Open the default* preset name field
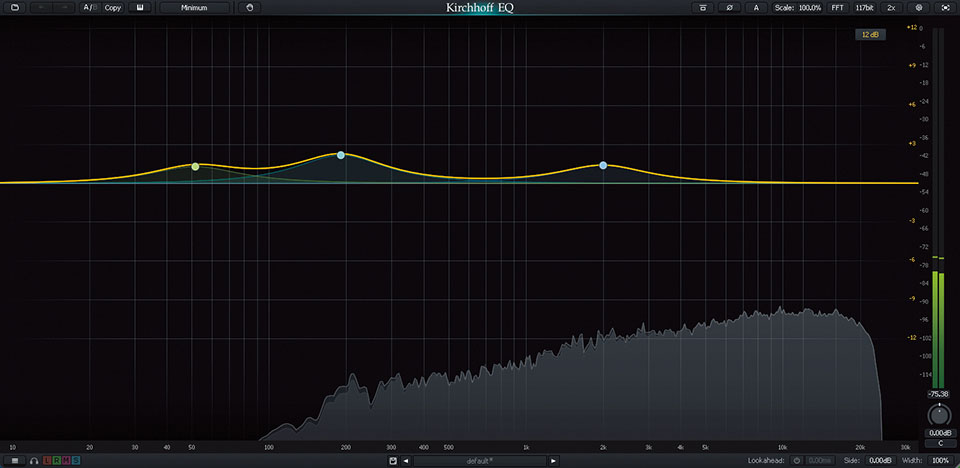Screen dimensions: 960x468 [479, 460]
